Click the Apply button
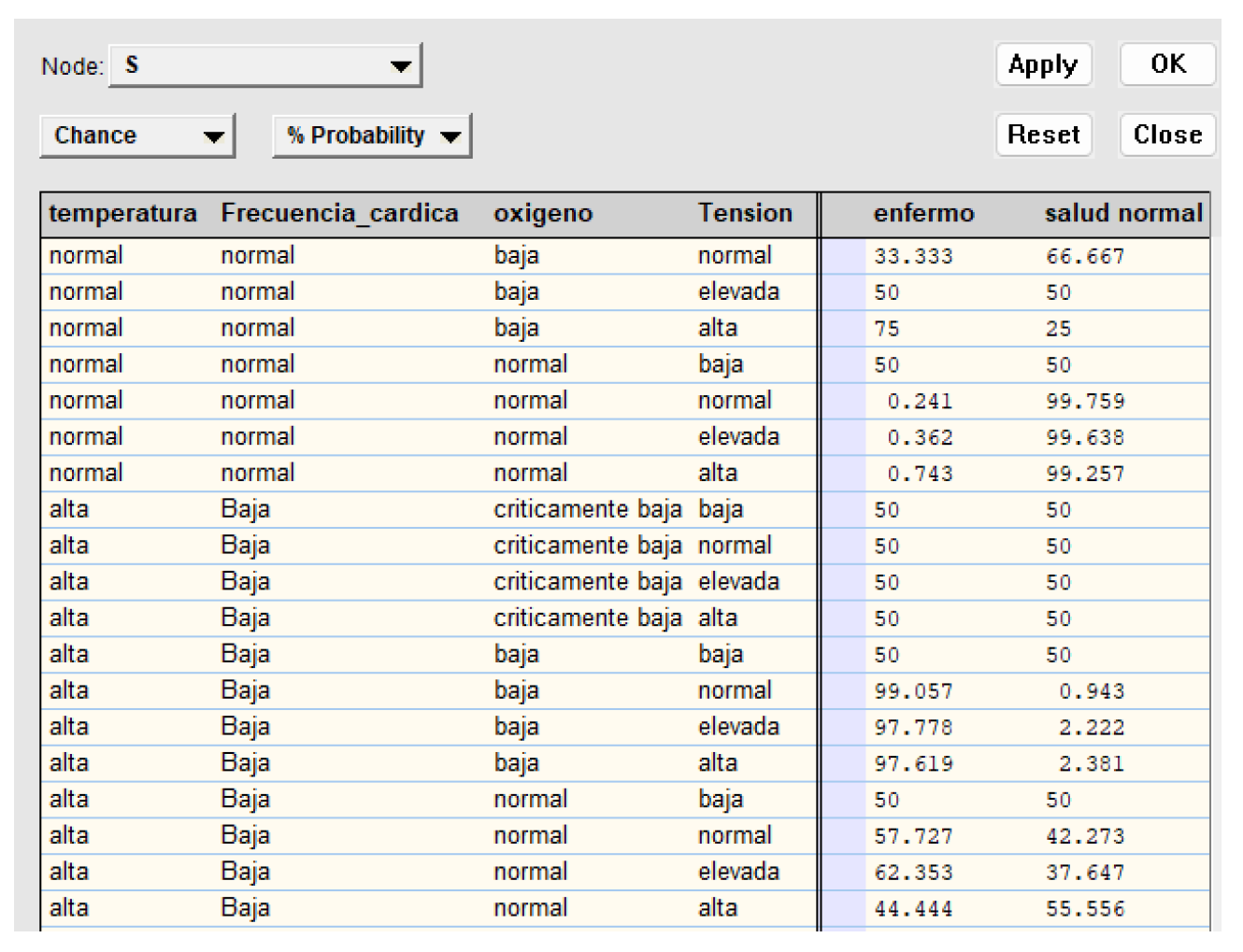This screenshot has width=1243, height=952. click(x=1043, y=64)
